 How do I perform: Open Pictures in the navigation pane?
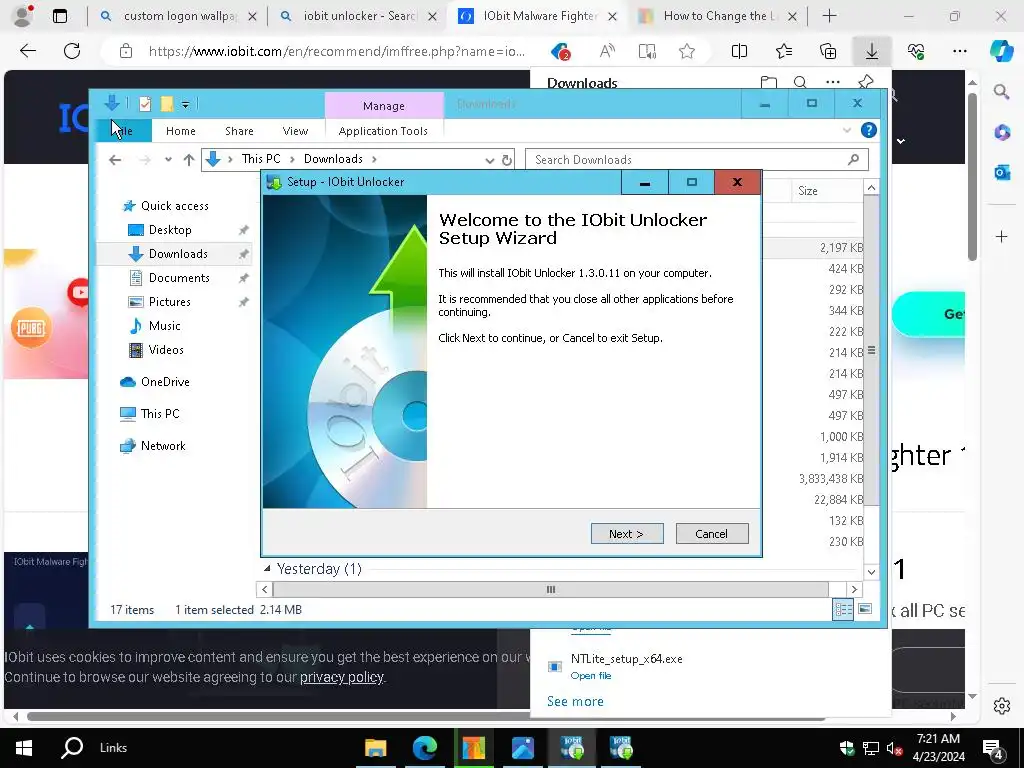click(169, 302)
